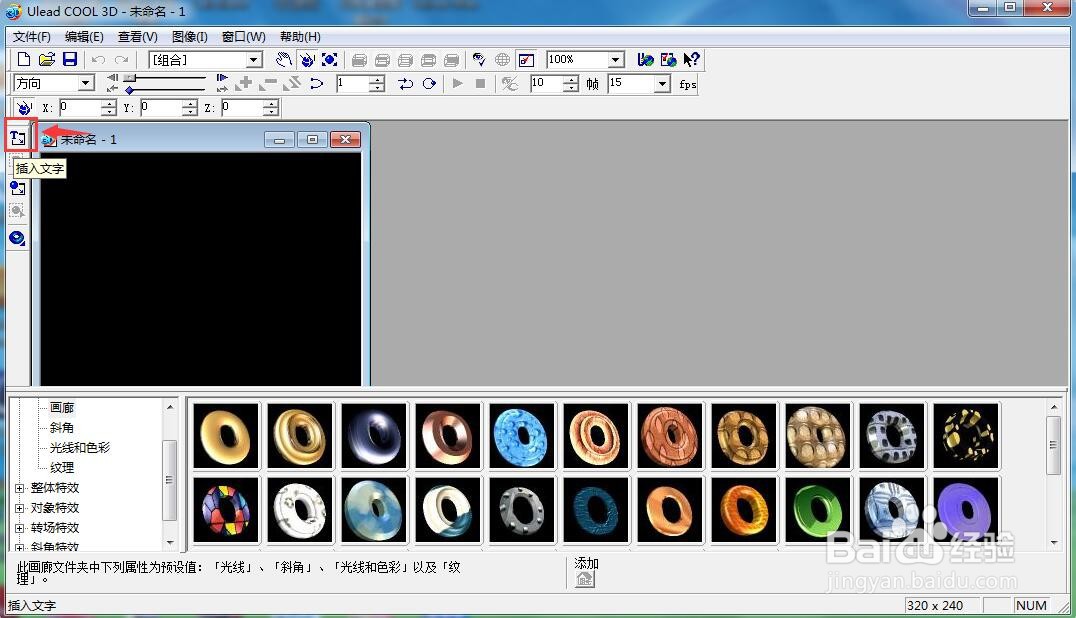Screen dimensions: 1076x618
Task: Click the Stop animation button
Action: pos(480,83)
